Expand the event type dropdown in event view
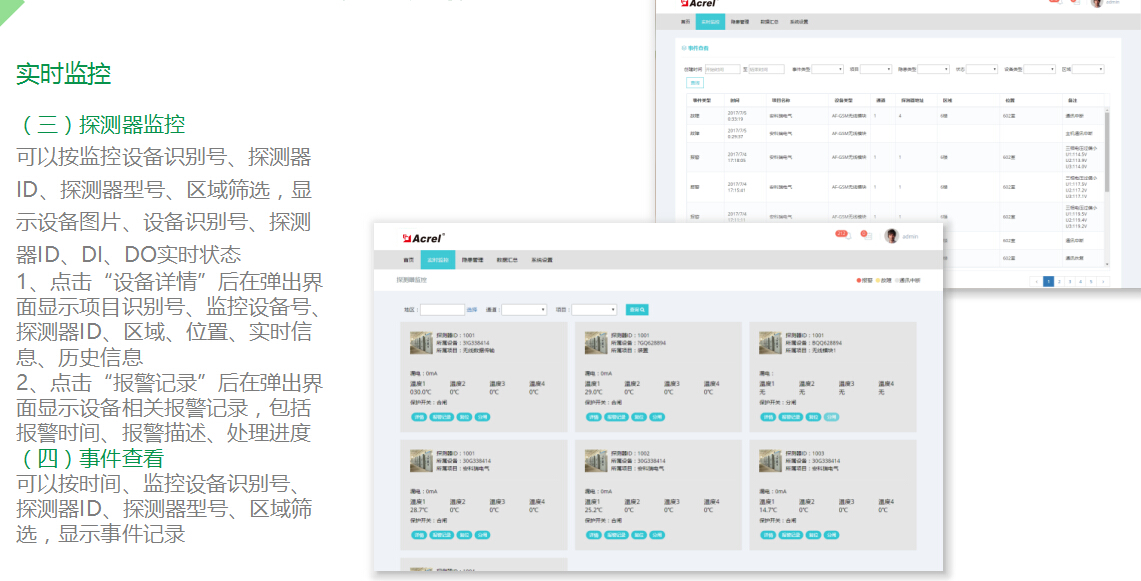 point(827,69)
